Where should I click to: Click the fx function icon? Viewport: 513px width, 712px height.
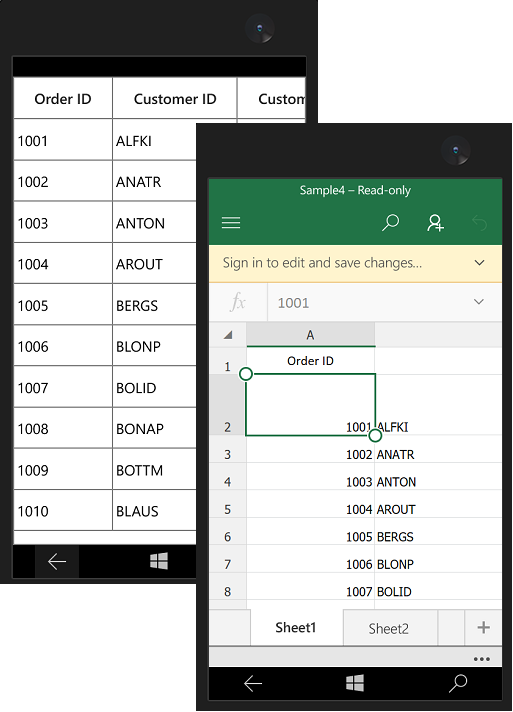click(238, 302)
